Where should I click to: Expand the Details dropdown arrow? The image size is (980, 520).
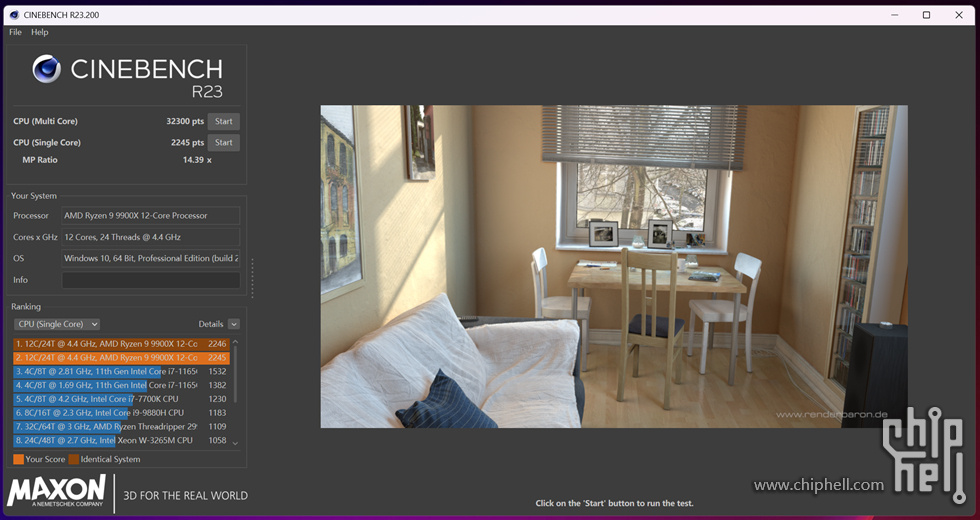[x=234, y=324]
